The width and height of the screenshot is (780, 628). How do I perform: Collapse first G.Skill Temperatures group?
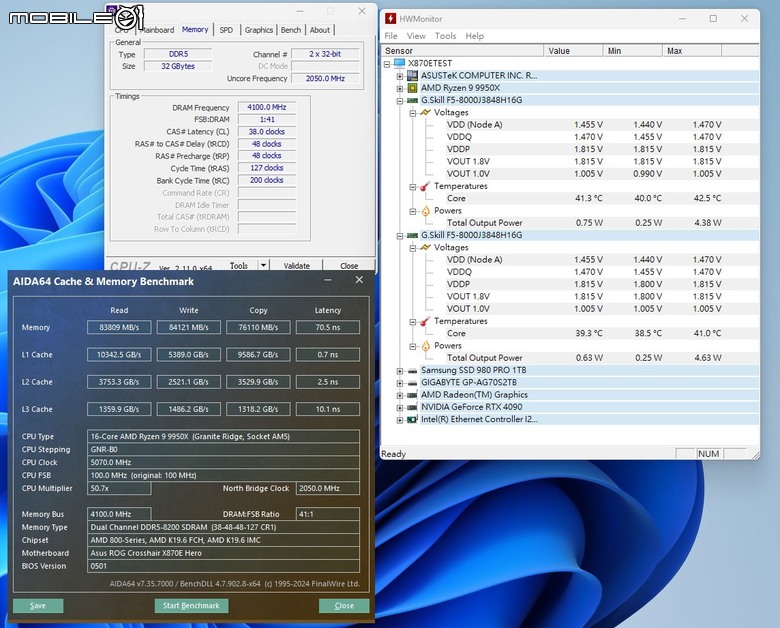[x=412, y=187]
